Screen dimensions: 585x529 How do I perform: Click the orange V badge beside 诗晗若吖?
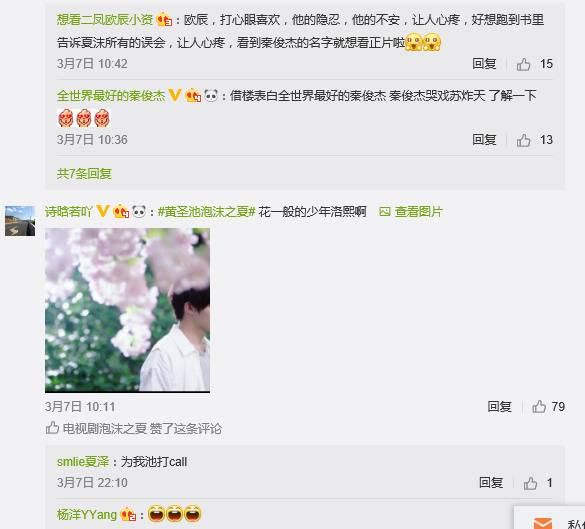pos(103,211)
